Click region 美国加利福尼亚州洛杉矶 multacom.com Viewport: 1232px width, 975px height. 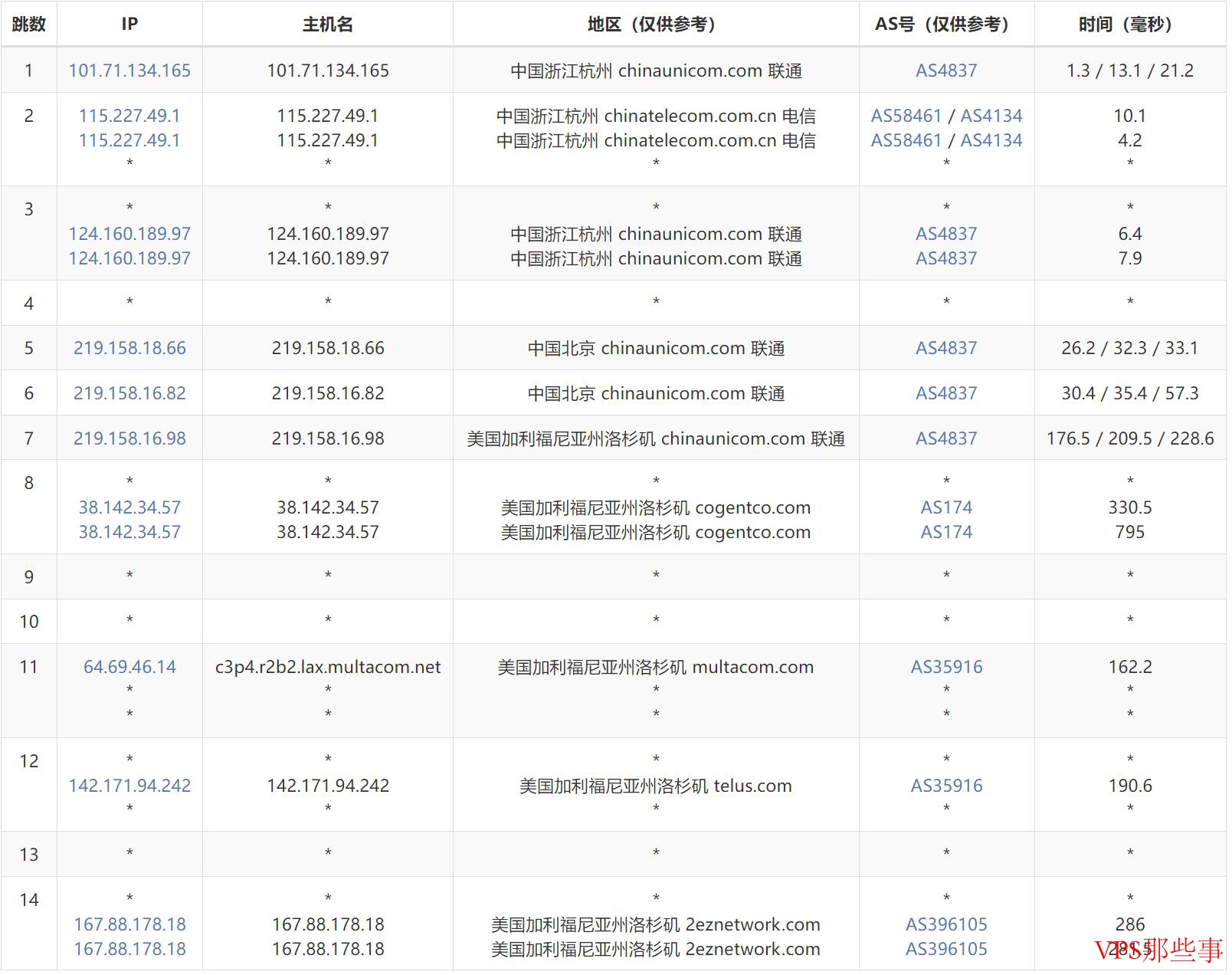pyautogui.click(x=656, y=667)
